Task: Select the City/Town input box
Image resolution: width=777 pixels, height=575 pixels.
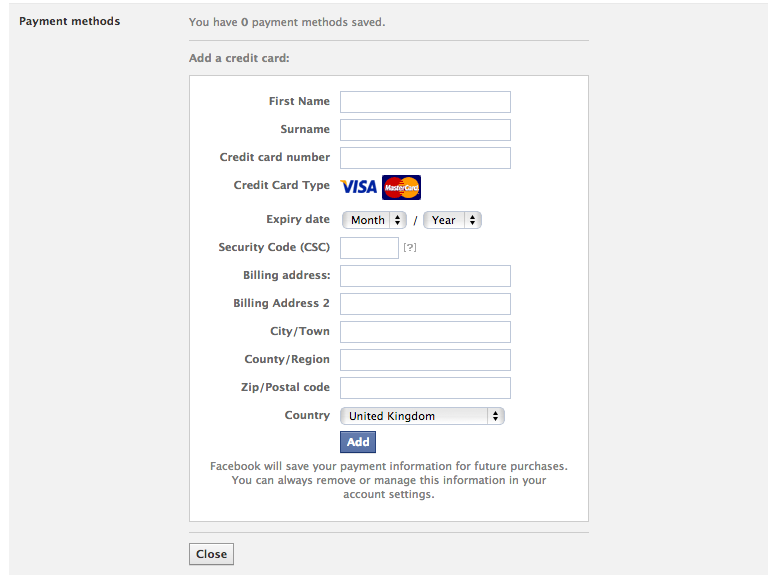Action: point(425,332)
